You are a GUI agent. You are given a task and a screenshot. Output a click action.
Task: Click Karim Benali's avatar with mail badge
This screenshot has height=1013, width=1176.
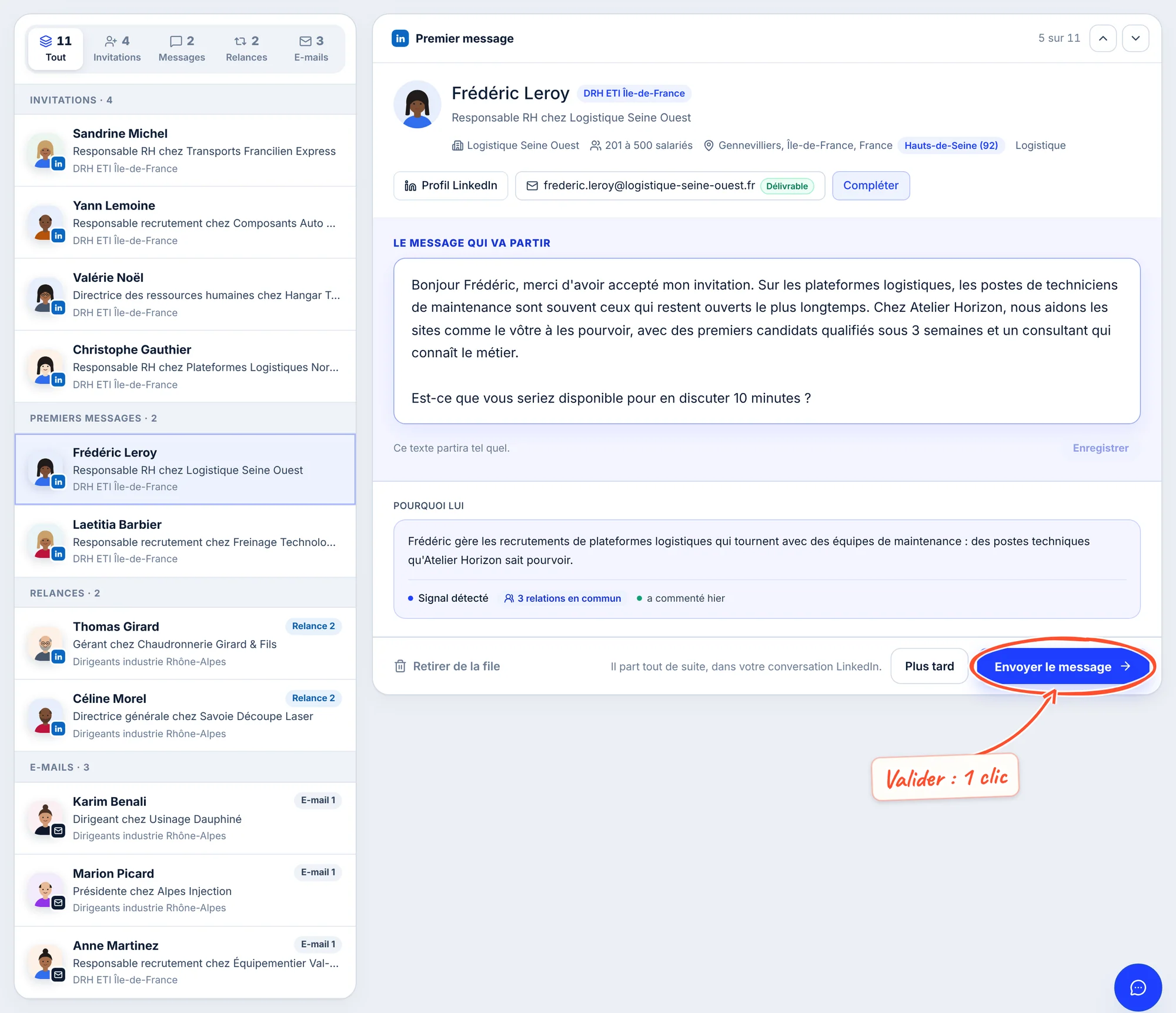pos(46,819)
